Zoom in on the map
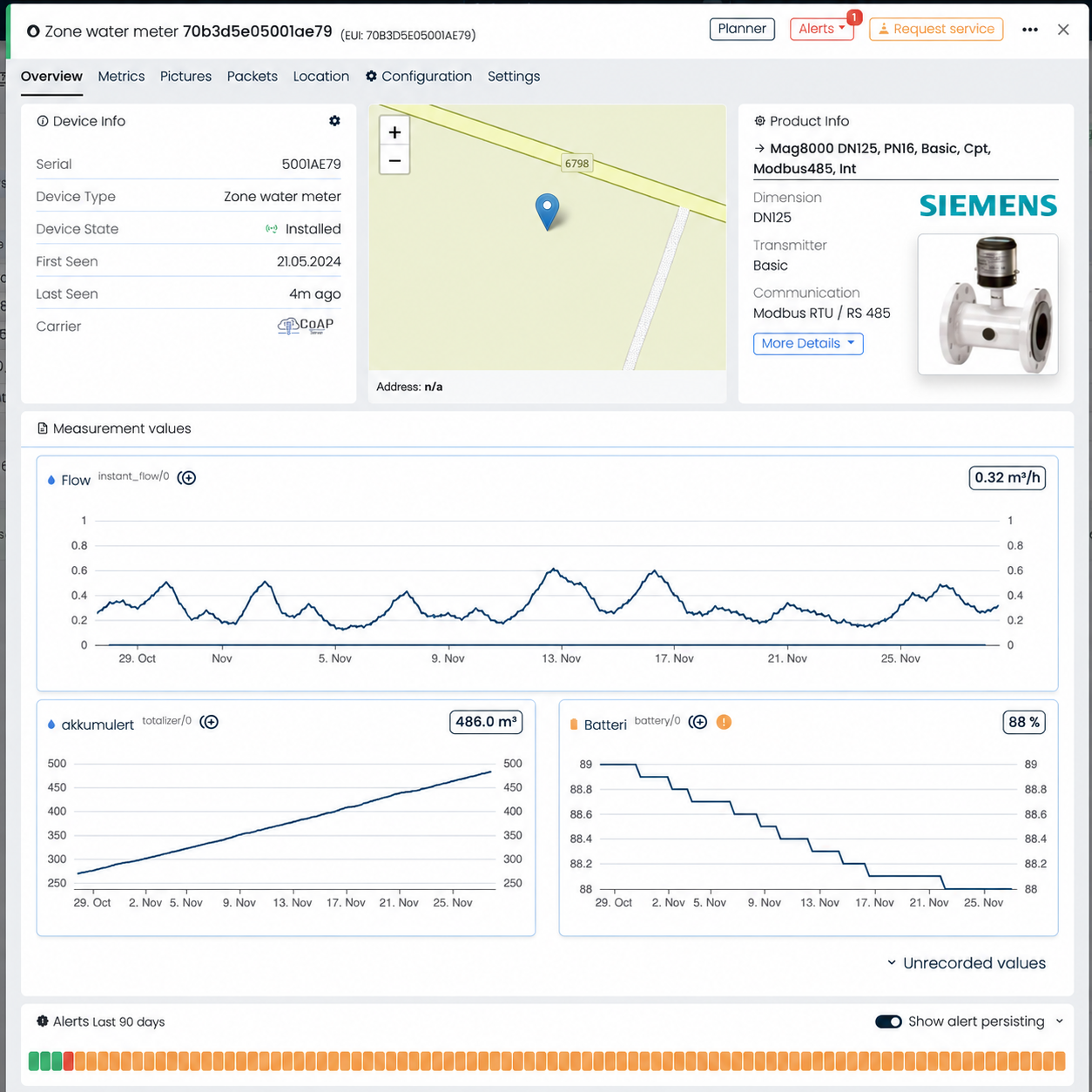 (394, 131)
